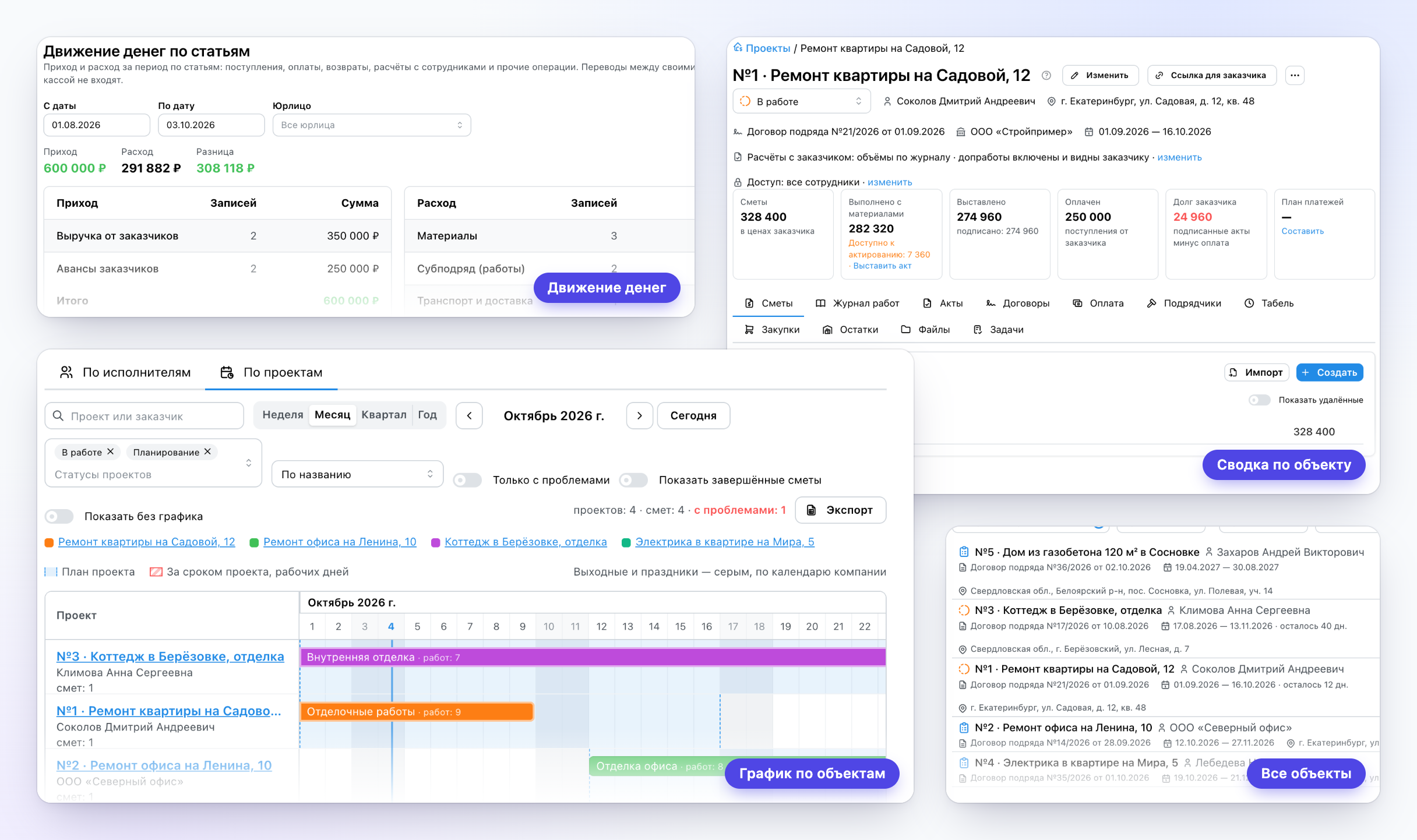The image size is (1417, 840).
Task: Click the building icon near ООО «Стройпример»
Action: 961,132
